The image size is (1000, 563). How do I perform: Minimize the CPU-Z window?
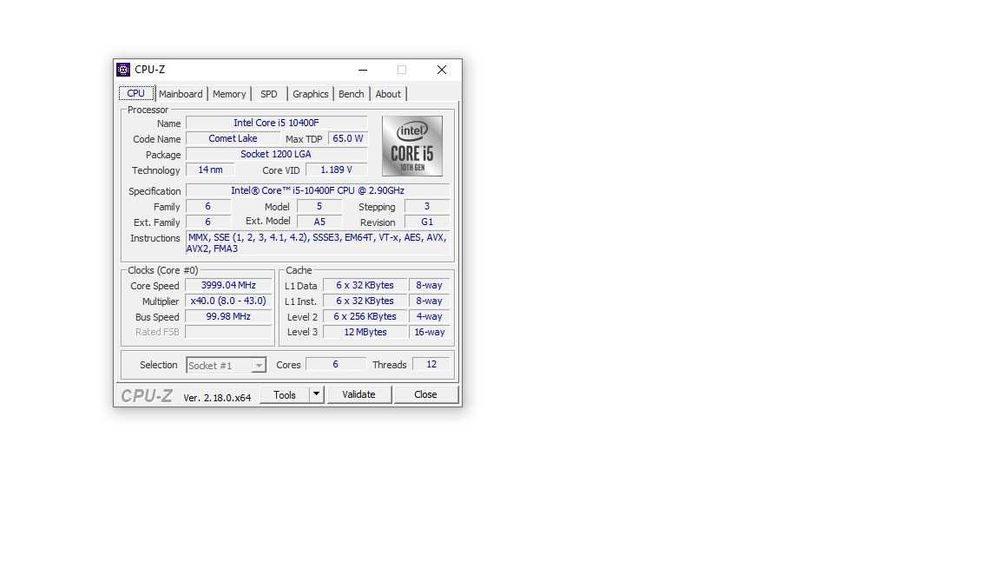(x=363, y=69)
